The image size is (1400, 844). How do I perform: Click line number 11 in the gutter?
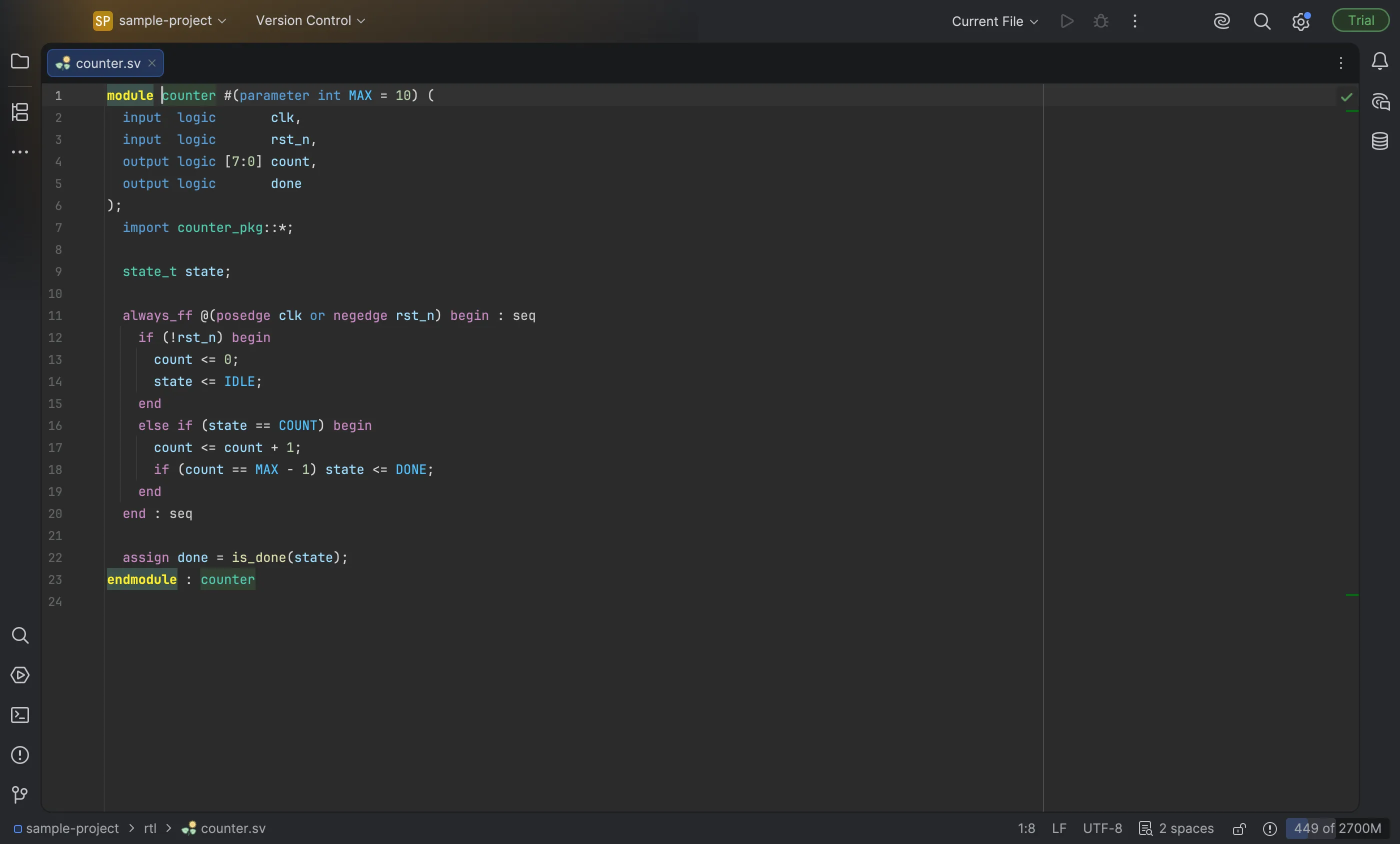click(x=55, y=315)
